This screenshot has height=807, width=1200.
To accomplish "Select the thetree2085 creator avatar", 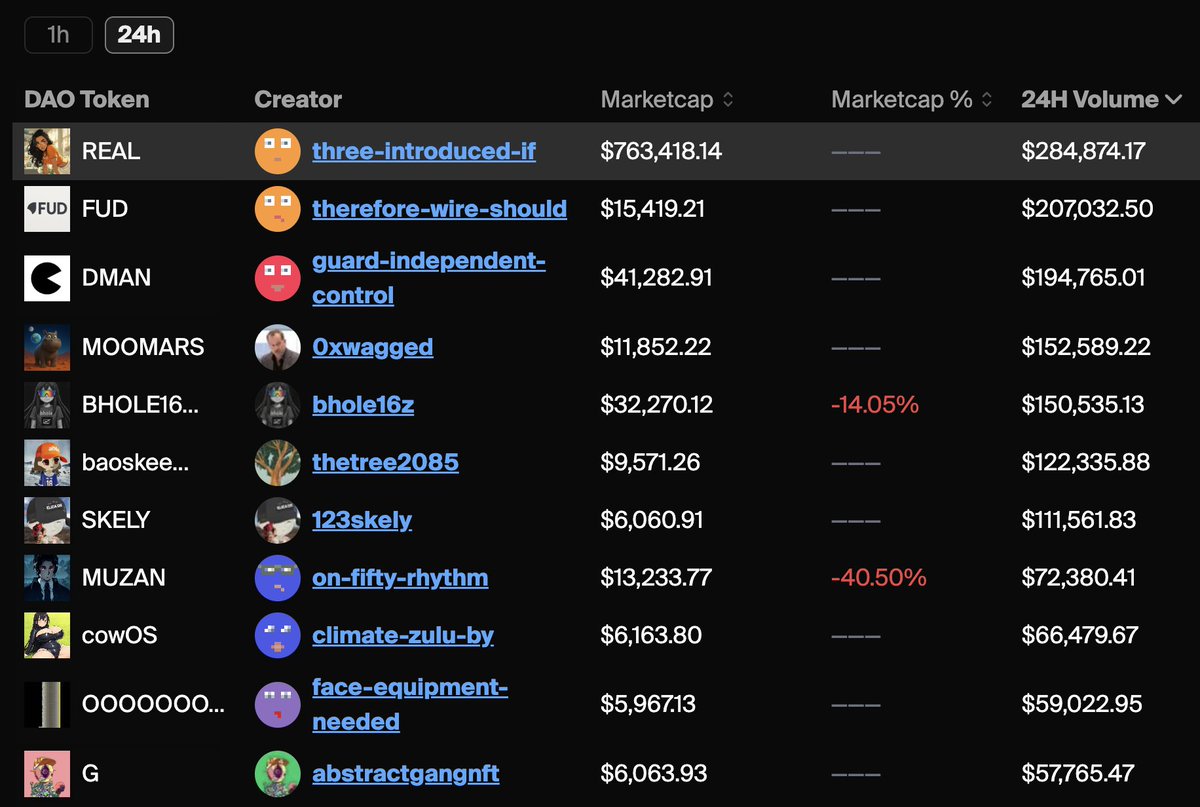I will click(278, 462).
